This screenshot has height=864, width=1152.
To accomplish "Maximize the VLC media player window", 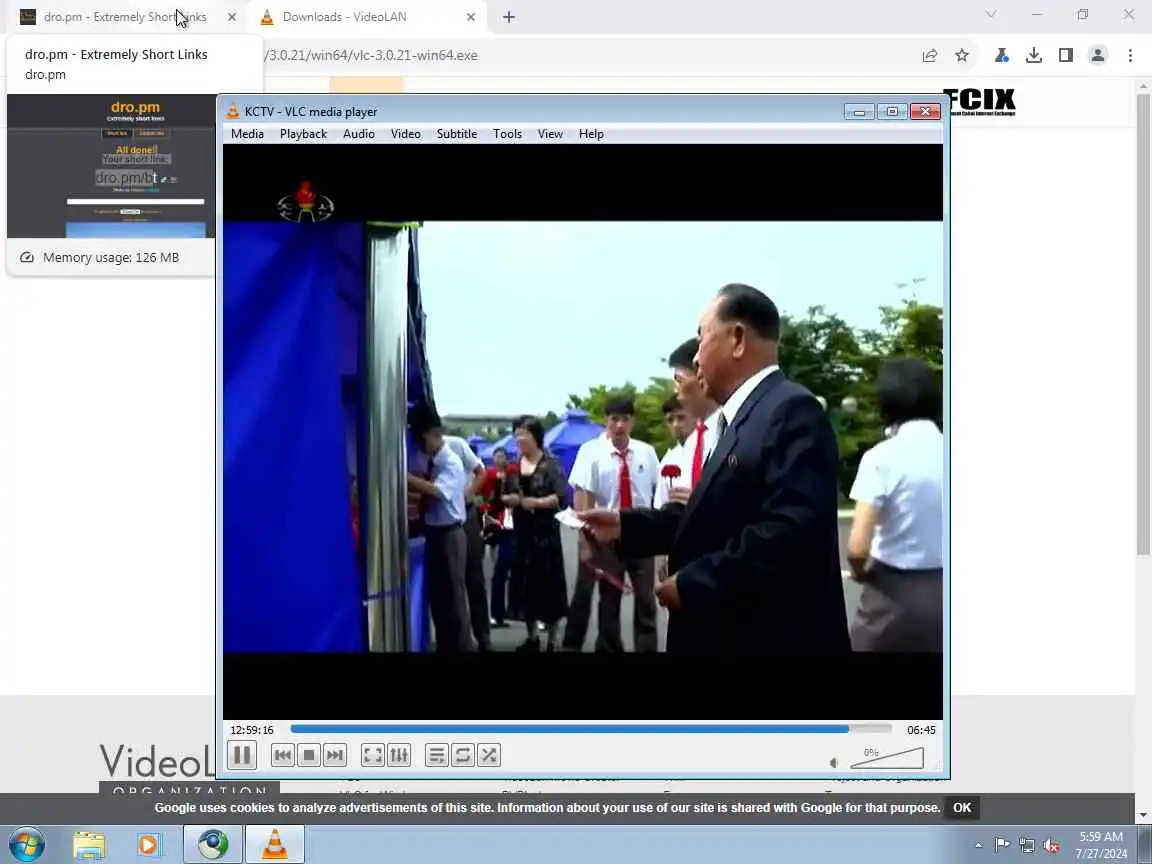I will pyautogui.click(x=892, y=112).
